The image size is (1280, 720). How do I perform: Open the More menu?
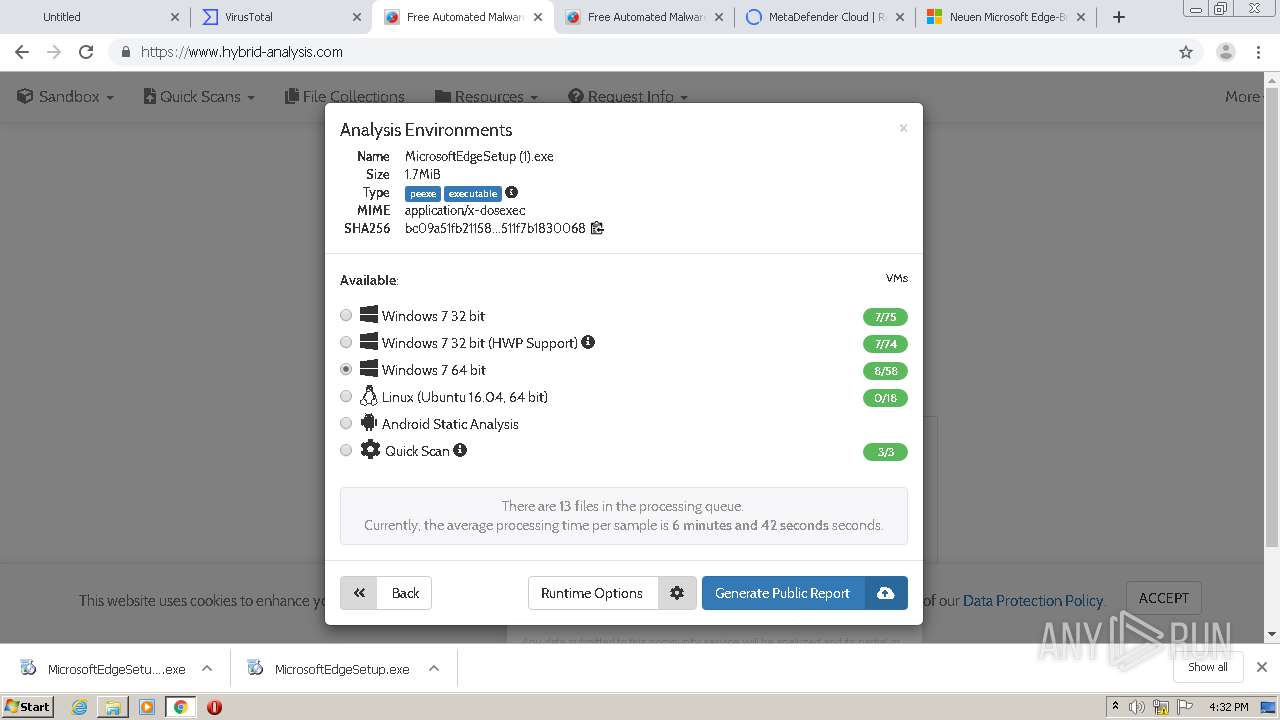pos(1243,97)
